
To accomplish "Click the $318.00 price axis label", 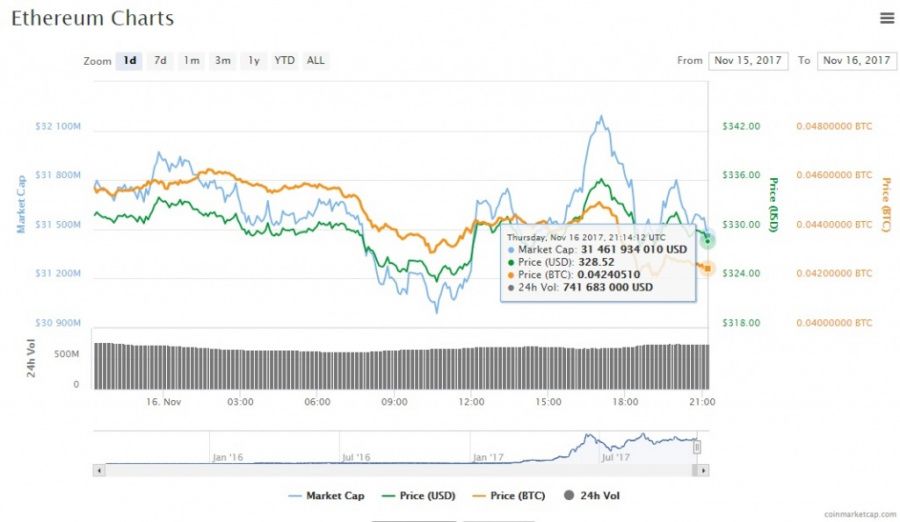I will (x=741, y=323).
